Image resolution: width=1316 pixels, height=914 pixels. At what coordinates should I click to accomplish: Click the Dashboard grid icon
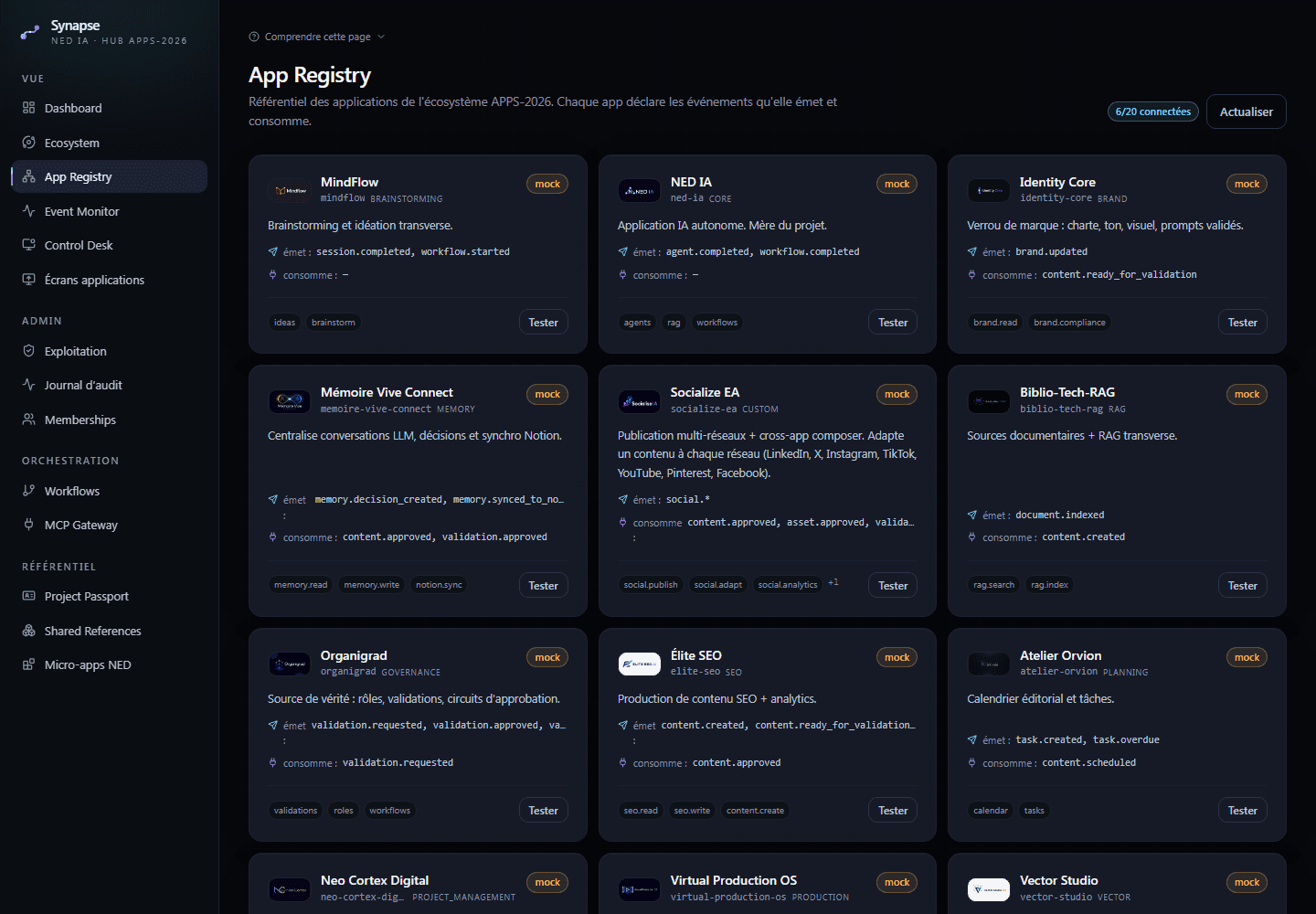pos(28,108)
